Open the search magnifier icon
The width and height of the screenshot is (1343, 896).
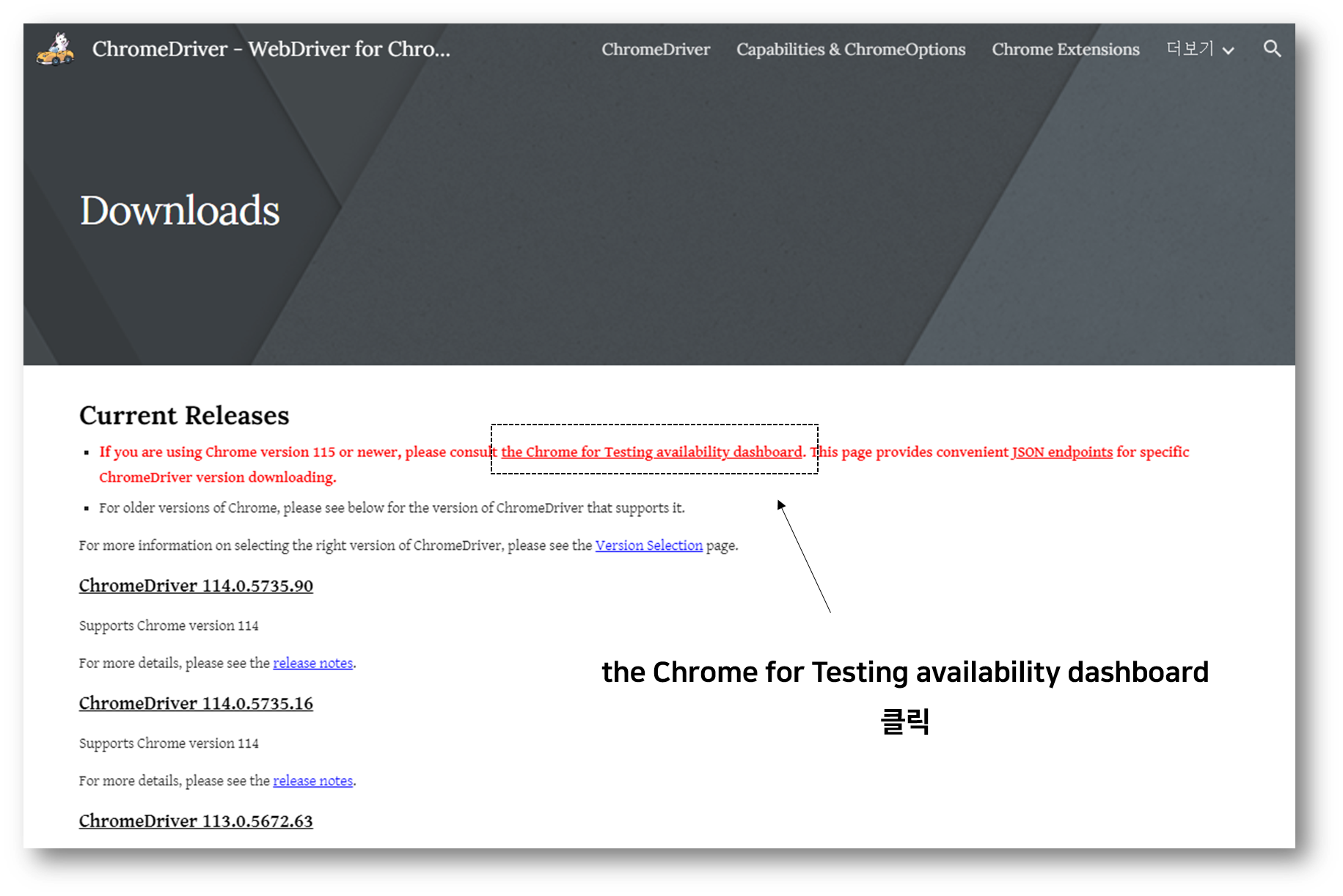tap(1272, 49)
